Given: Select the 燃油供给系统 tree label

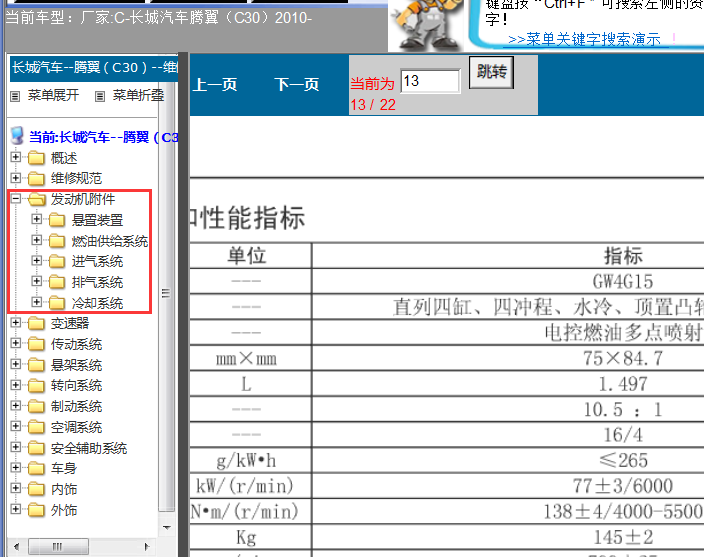Looking at the screenshot, I should (x=110, y=241).
